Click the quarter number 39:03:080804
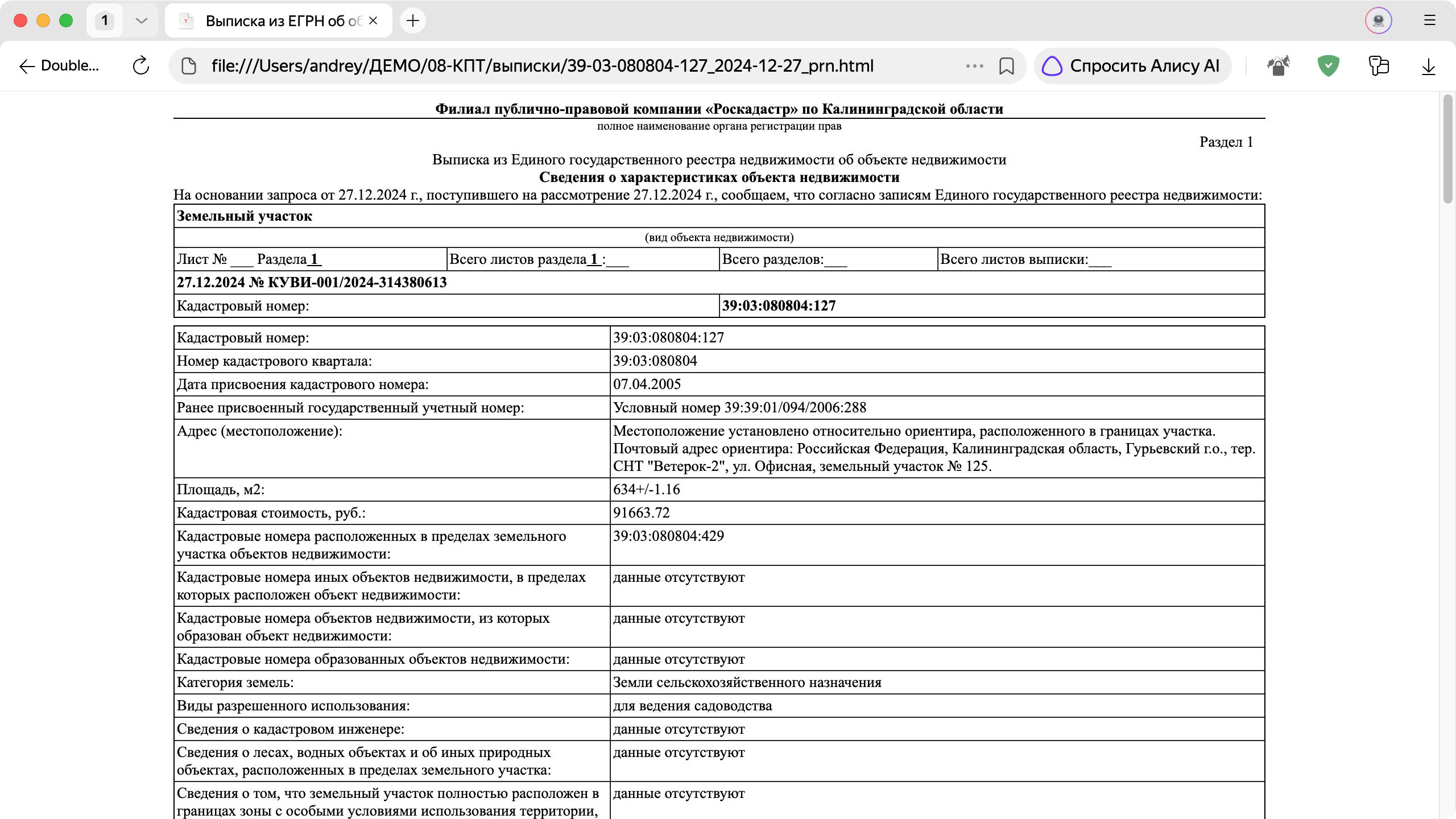The height and width of the screenshot is (819, 1456). (x=655, y=361)
